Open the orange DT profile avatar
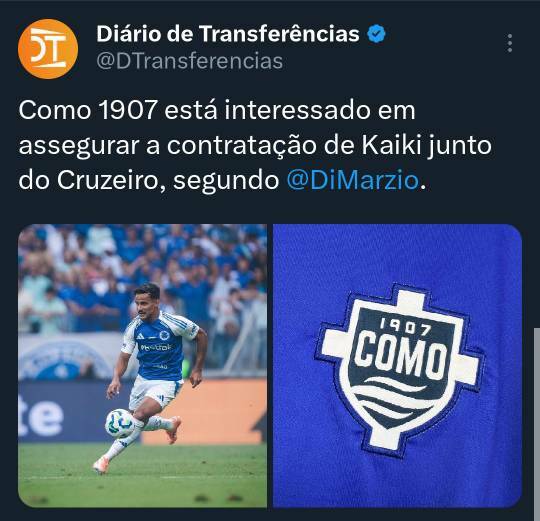540x521 pixels. click(x=48, y=49)
